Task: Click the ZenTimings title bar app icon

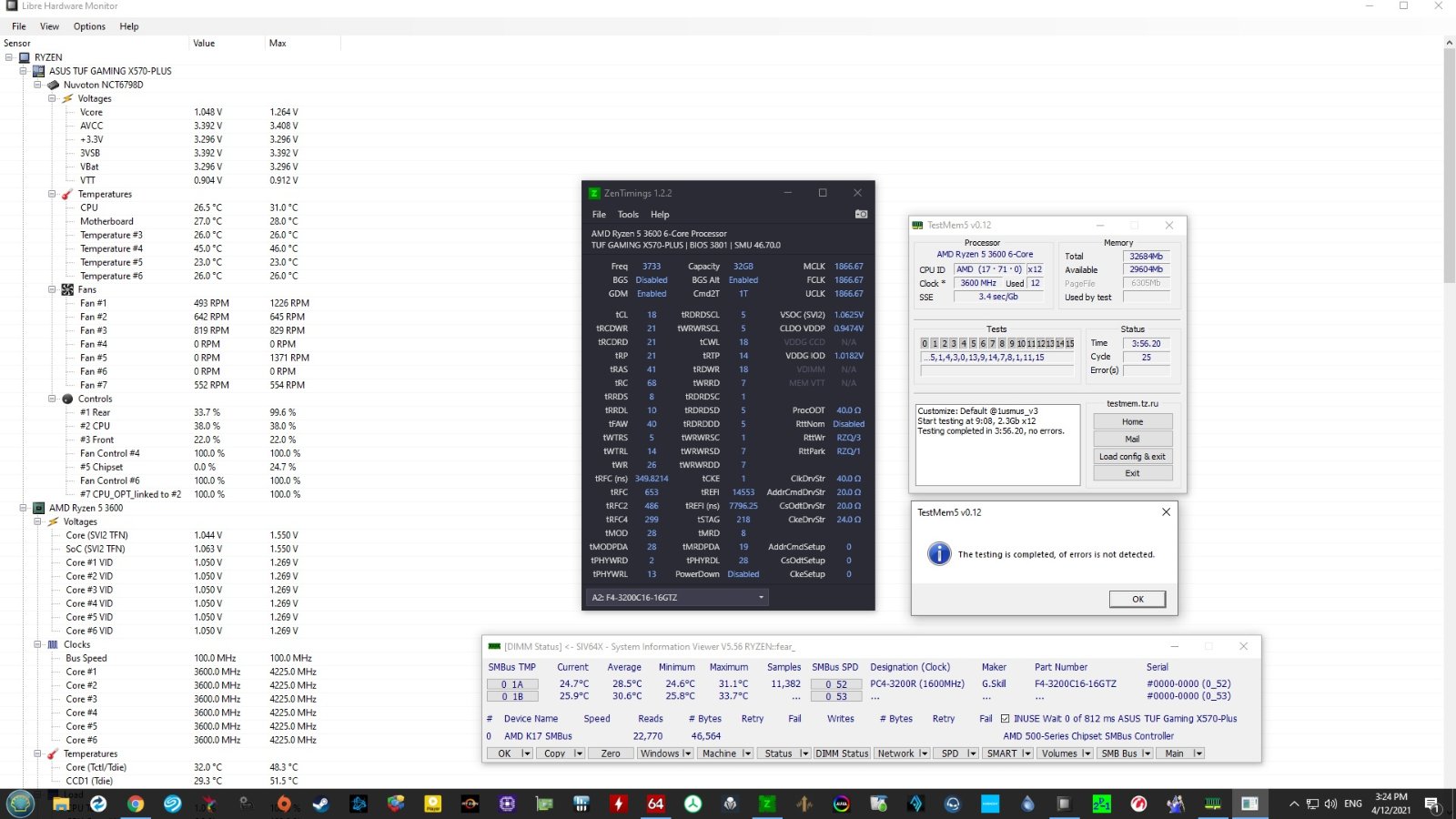Action: [x=594, y=193]
